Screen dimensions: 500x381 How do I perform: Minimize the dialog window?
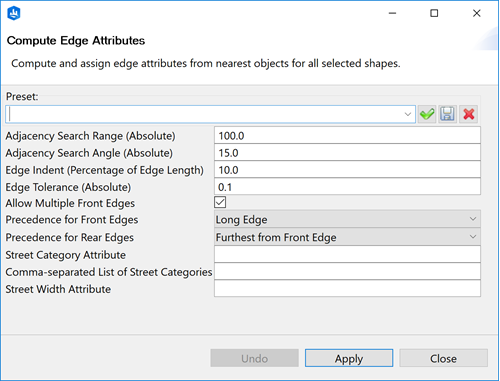click(x=392, y=13)
